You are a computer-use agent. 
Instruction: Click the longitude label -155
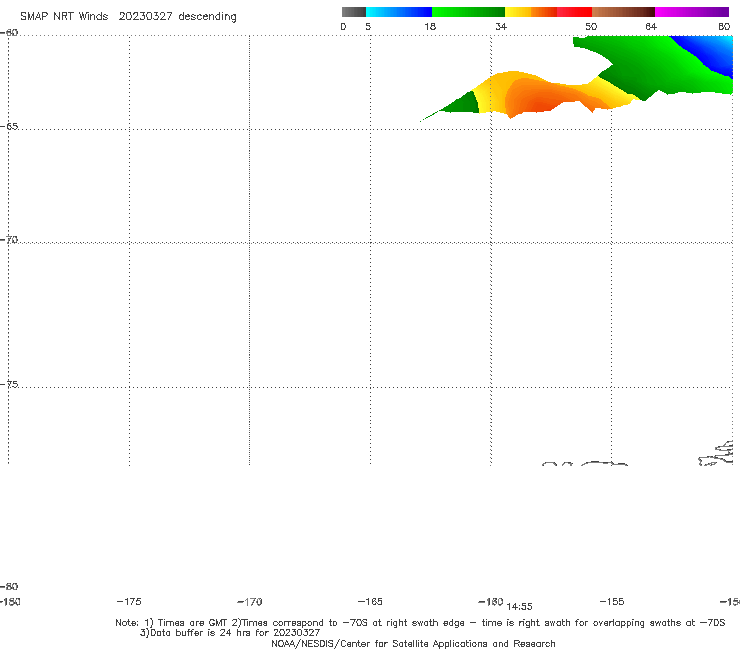[612, 601]
